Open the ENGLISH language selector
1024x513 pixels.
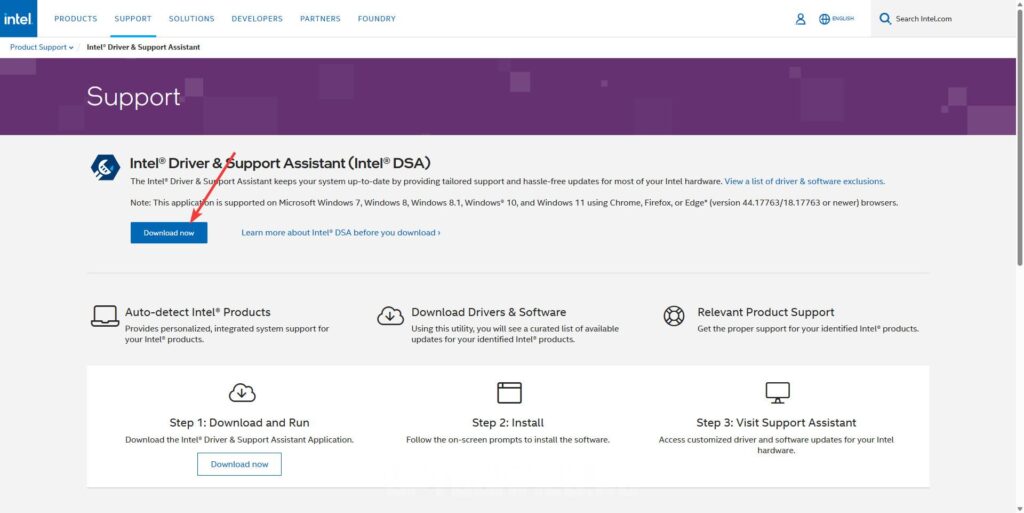coord(842,19)
